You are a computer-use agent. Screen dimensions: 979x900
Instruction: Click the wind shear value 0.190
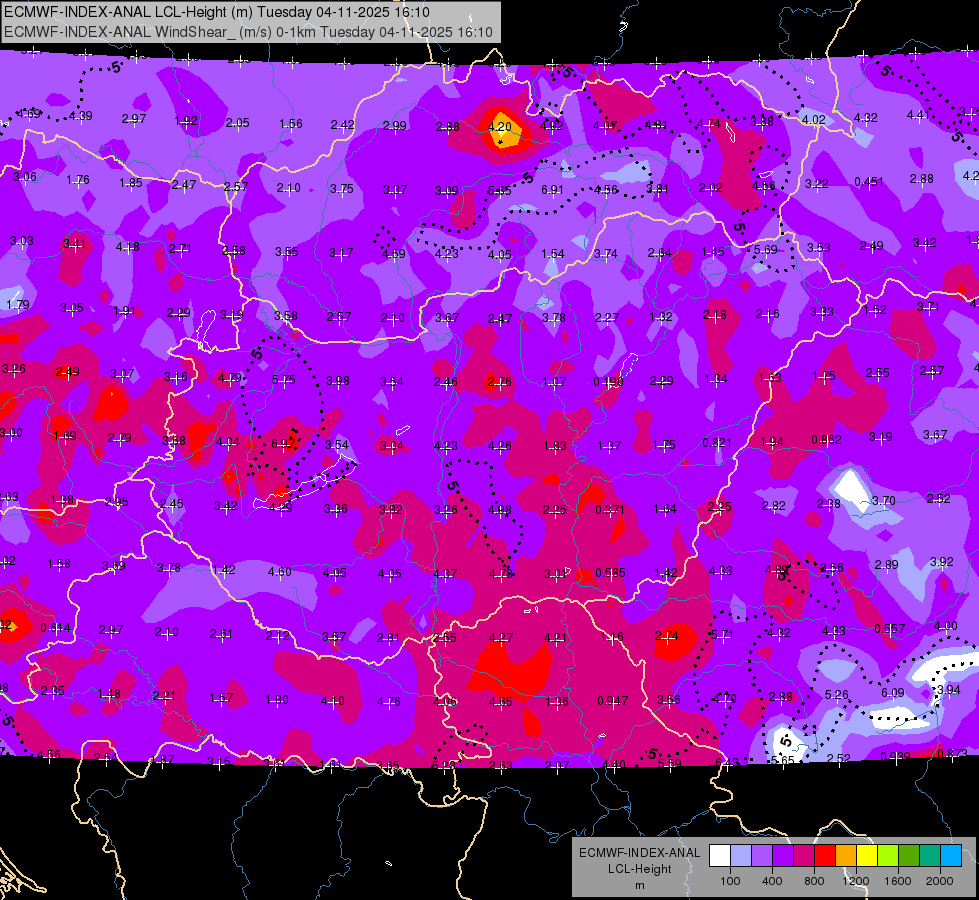coord(608,382)
